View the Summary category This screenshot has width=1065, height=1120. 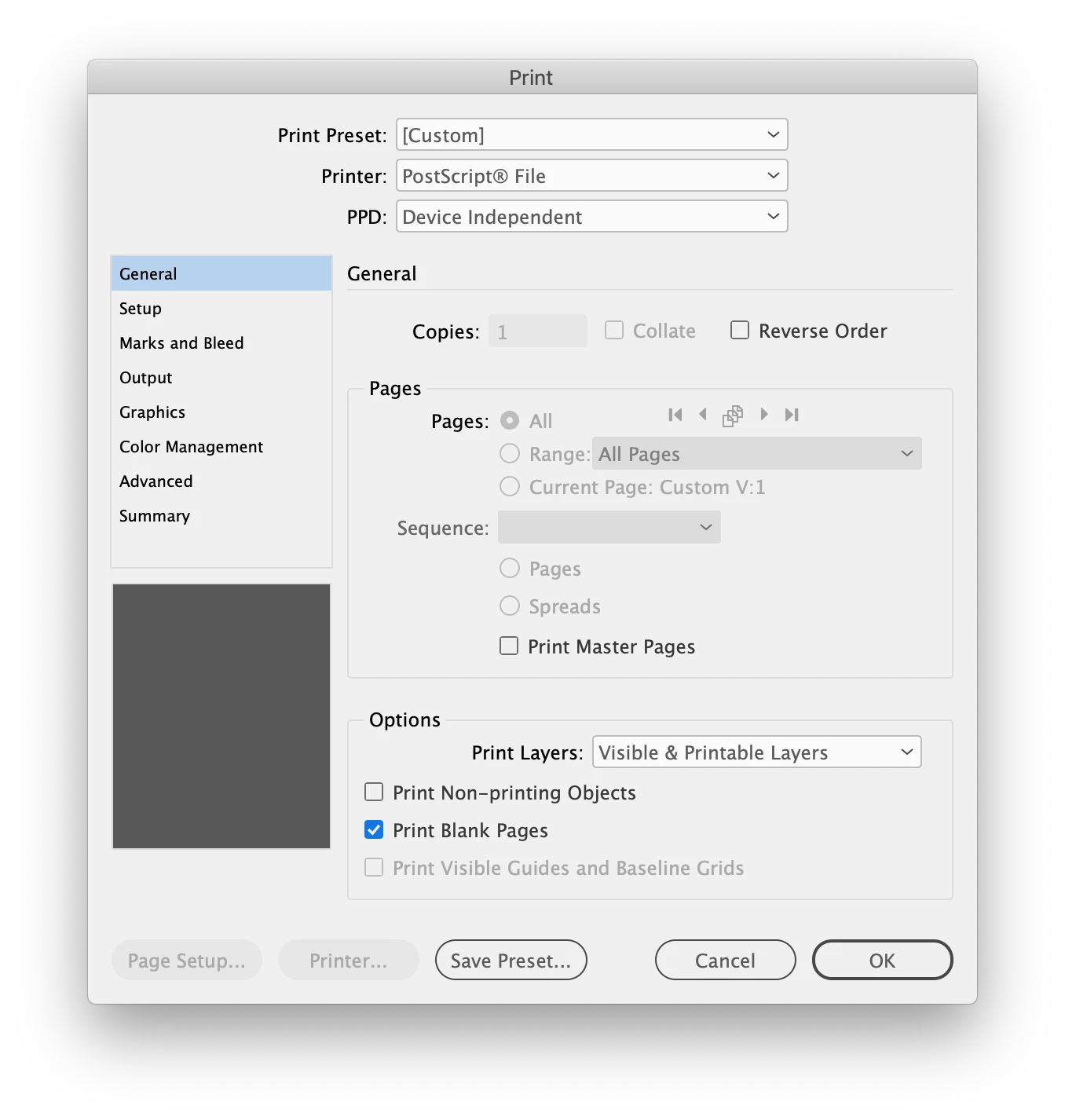221,515
